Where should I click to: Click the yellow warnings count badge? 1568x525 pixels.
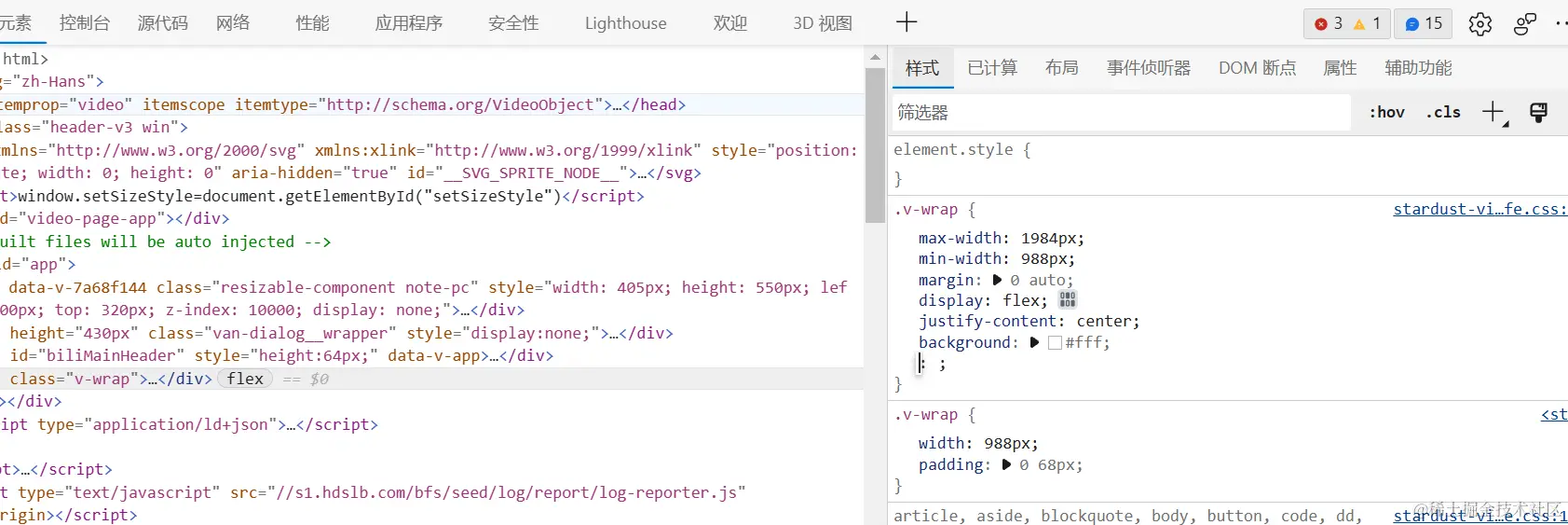coord(1368,23)
